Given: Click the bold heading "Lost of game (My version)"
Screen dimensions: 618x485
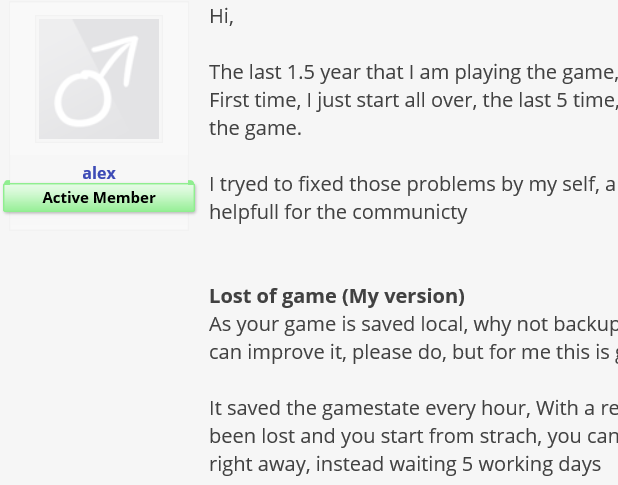Looking at the screenshot, I should (337, 296).
